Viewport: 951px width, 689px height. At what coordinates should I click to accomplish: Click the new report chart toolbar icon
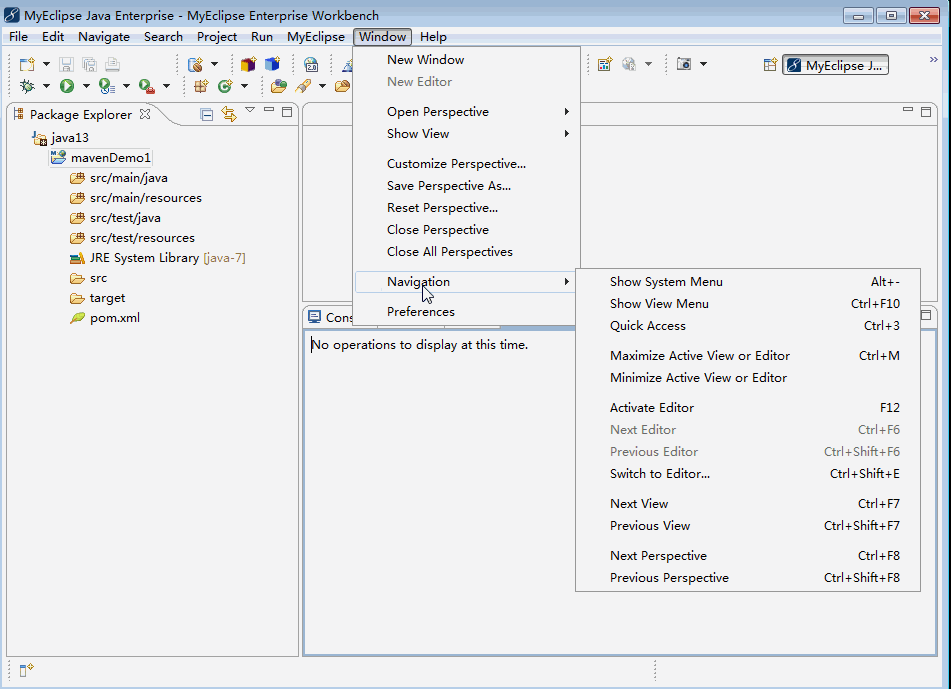pos(605,64)
